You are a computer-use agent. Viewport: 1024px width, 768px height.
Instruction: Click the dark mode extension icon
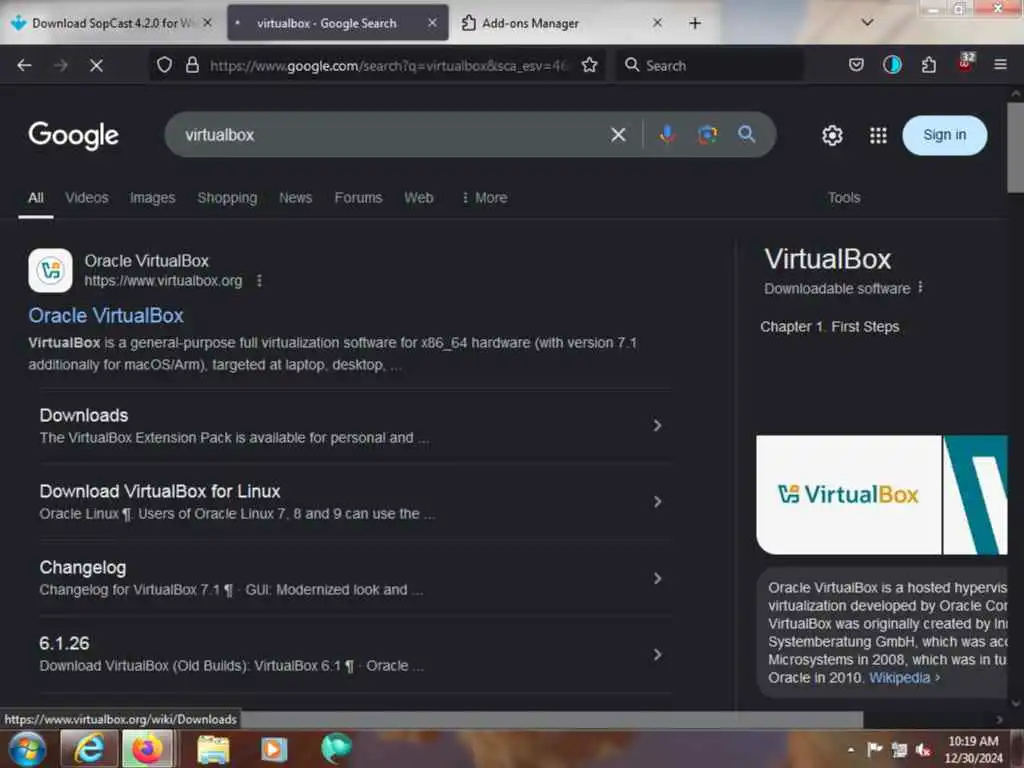(892, 65)
